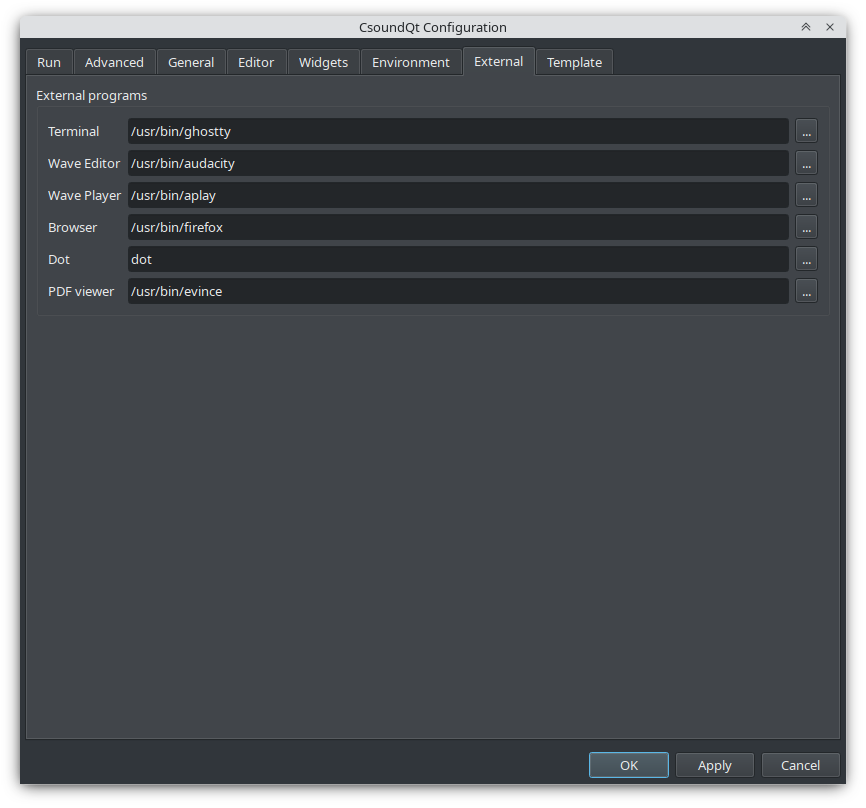Browse for PDF viewer program path

[806, 292]
